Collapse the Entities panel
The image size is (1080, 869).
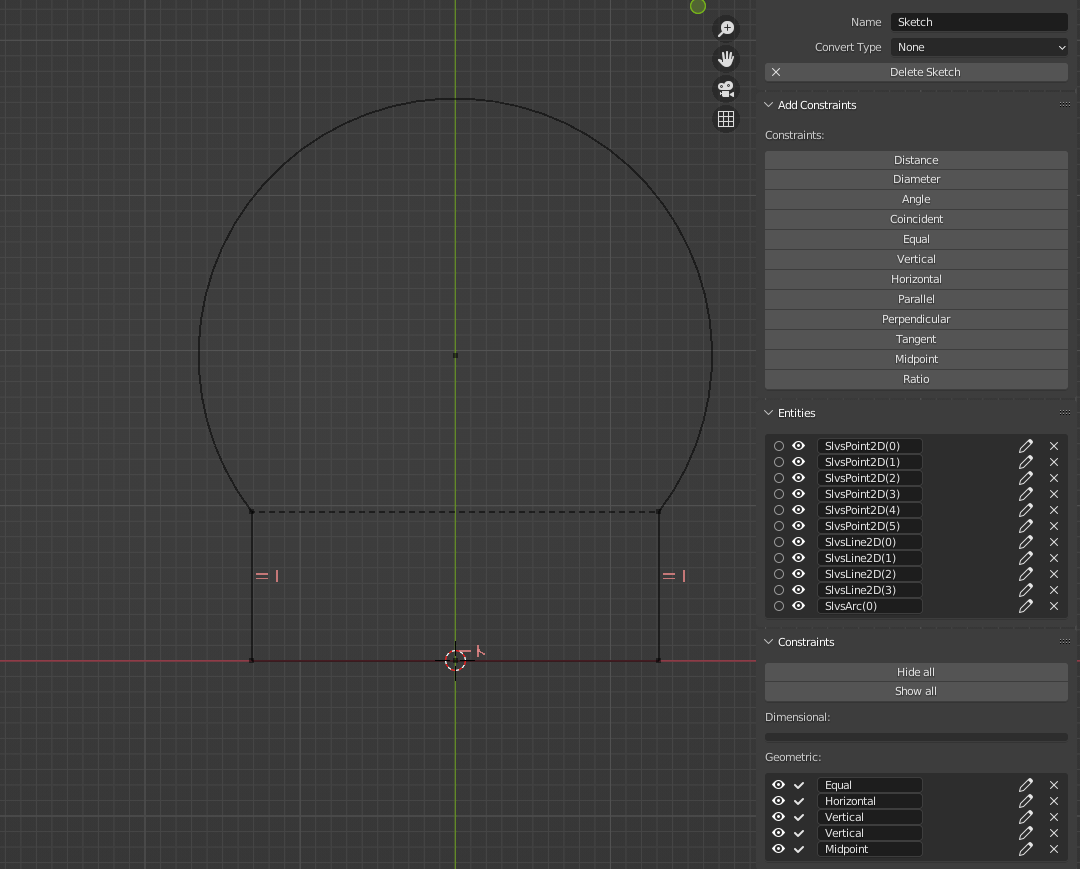pyautogui.click(x=768, y=413)
